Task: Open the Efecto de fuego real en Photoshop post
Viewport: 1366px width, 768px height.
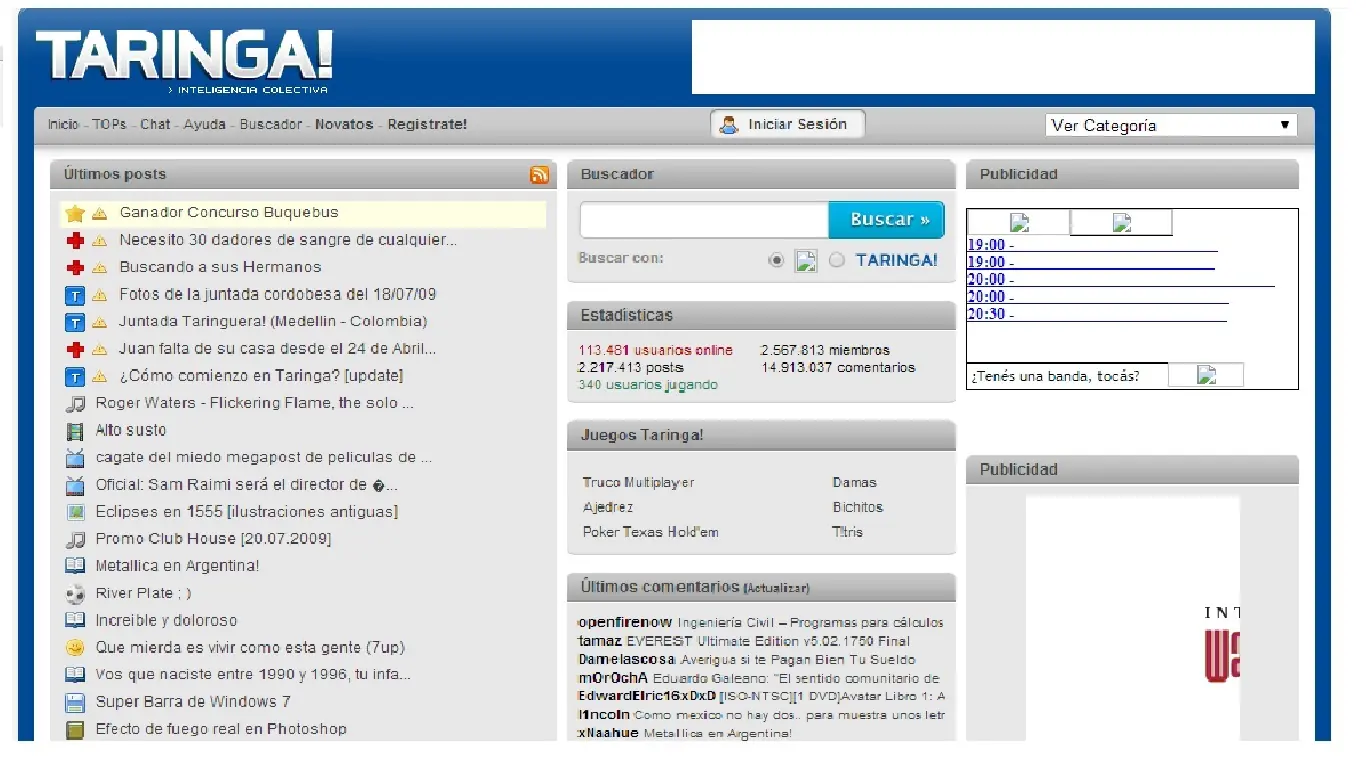Action: point(221,730)
